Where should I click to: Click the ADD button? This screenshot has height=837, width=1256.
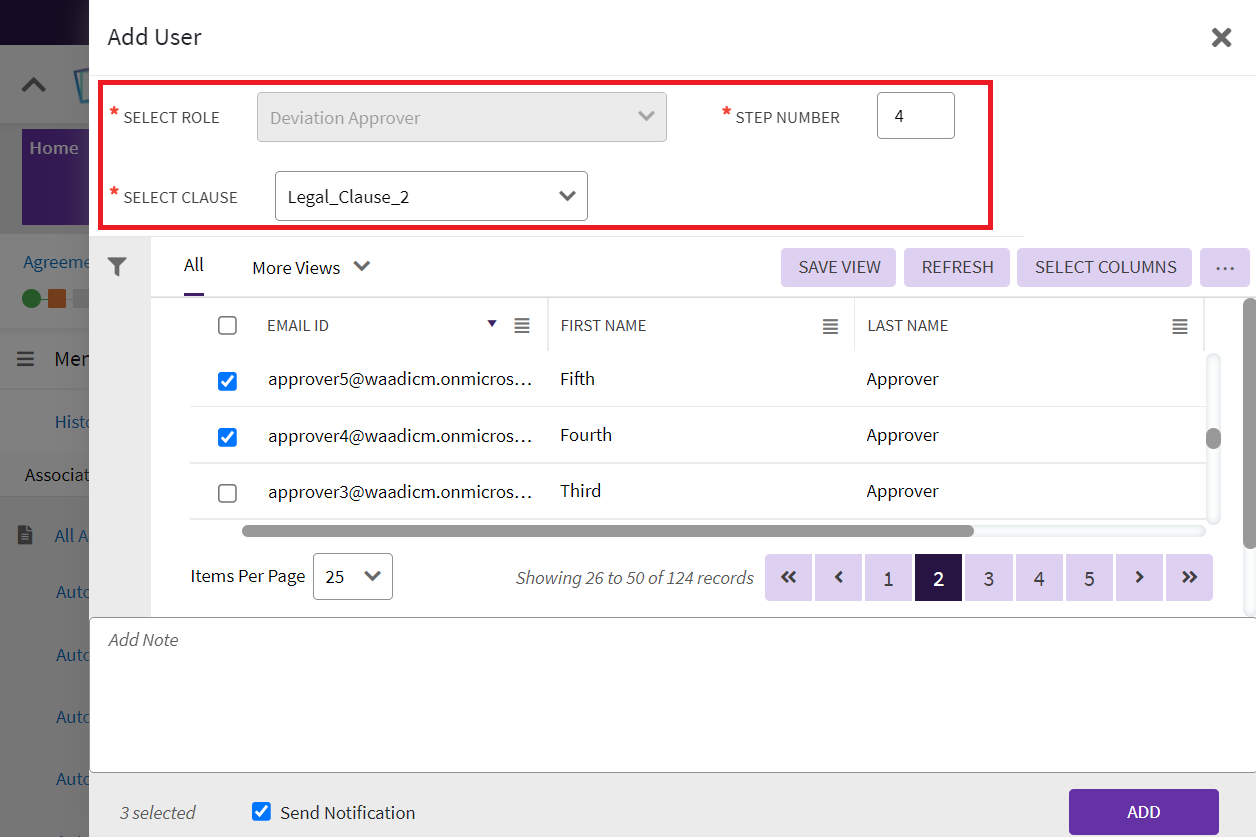pyautogui.click(x=1143, y=812)
